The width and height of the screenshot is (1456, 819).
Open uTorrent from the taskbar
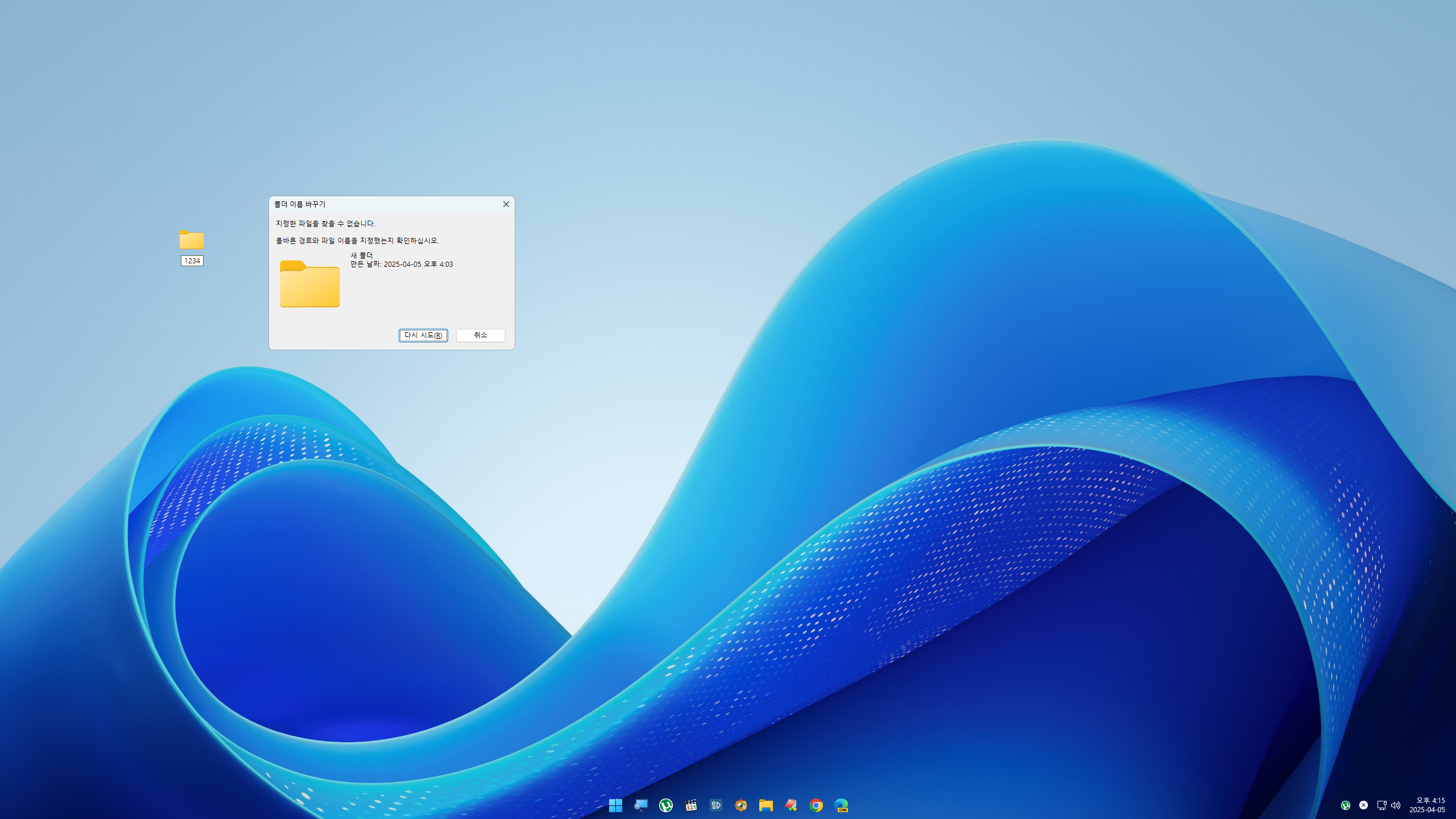(666, 805)
